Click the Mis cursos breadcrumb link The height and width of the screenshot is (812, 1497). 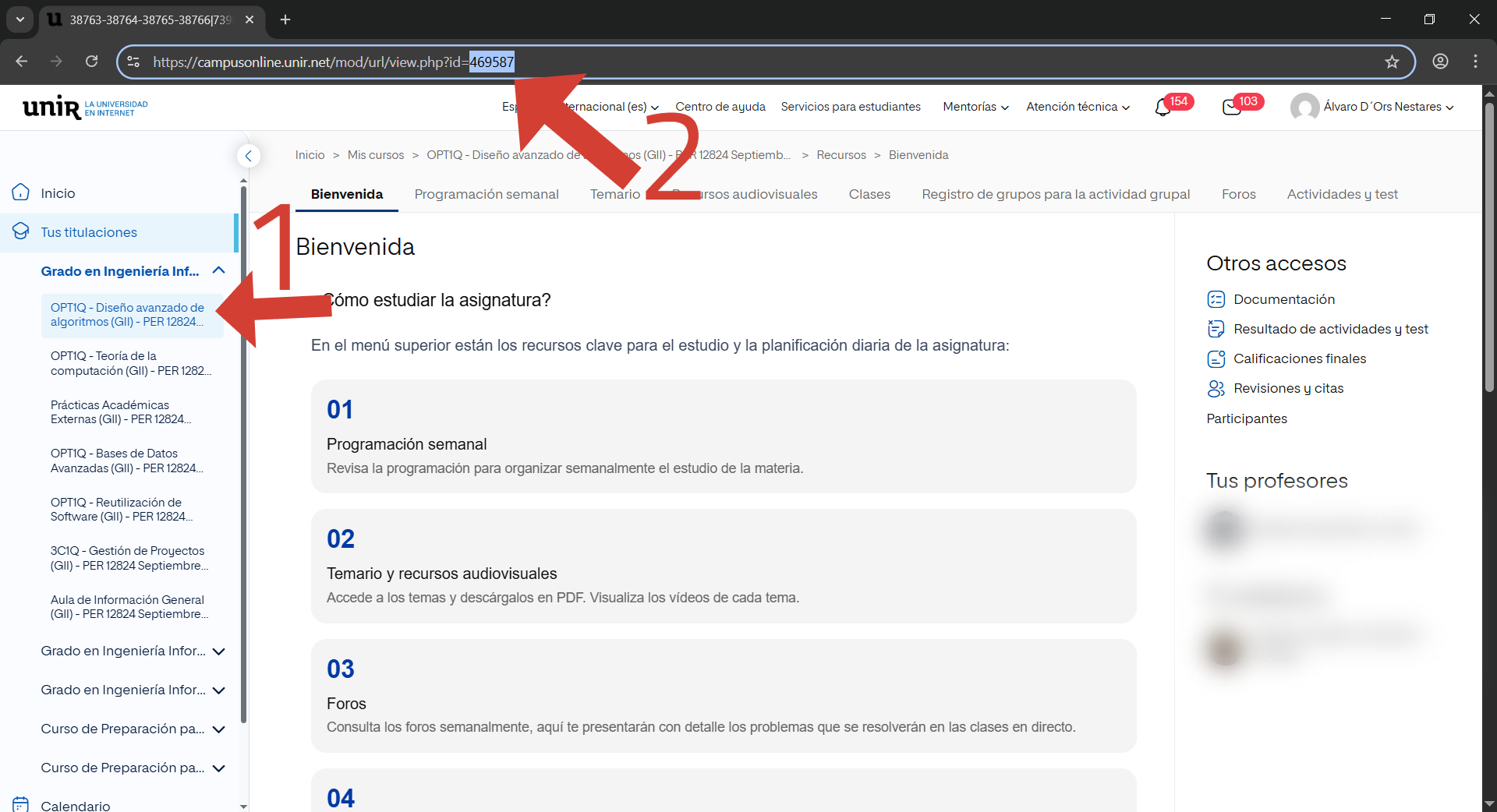coord(376,155)
